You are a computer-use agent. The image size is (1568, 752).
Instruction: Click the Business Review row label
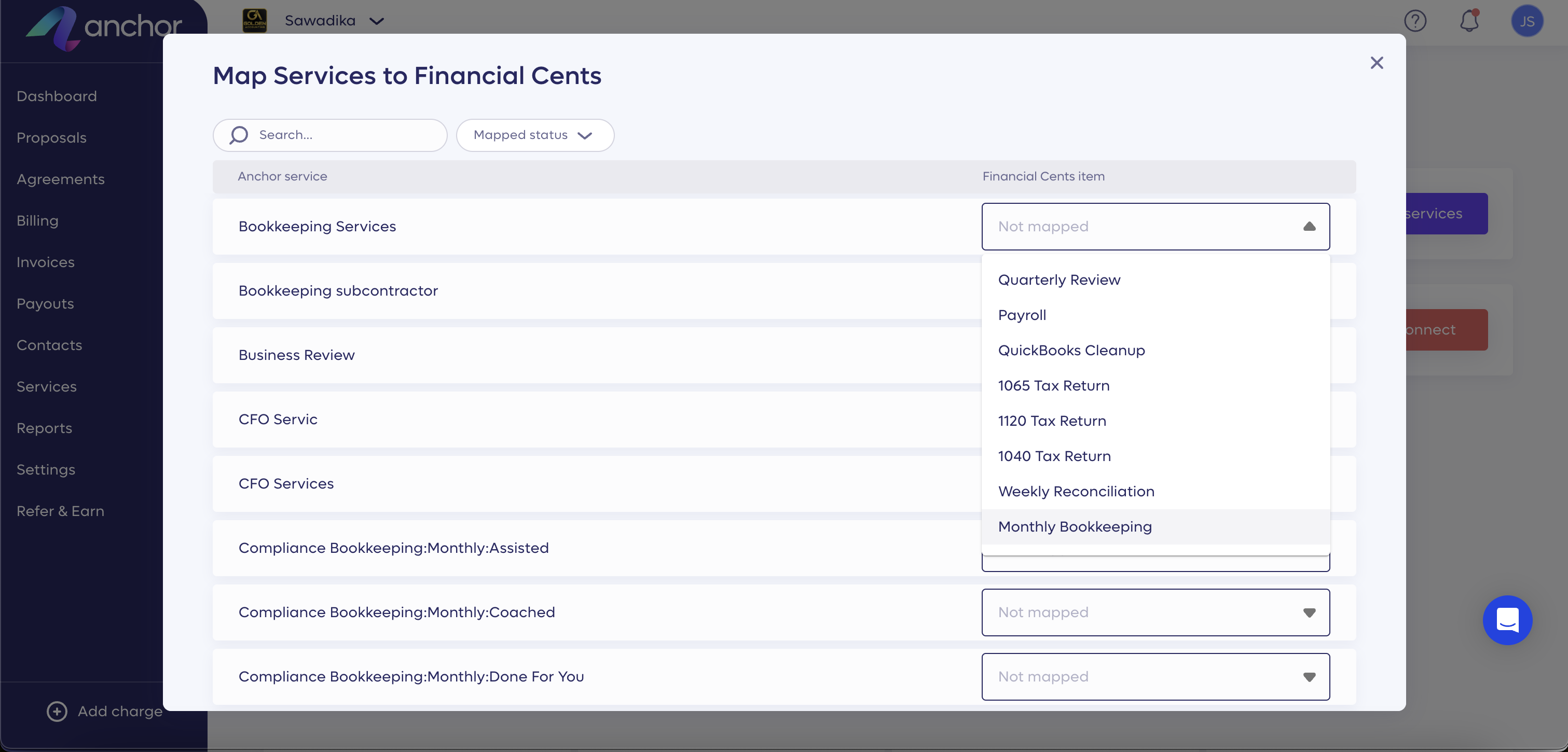coord(296,355)
